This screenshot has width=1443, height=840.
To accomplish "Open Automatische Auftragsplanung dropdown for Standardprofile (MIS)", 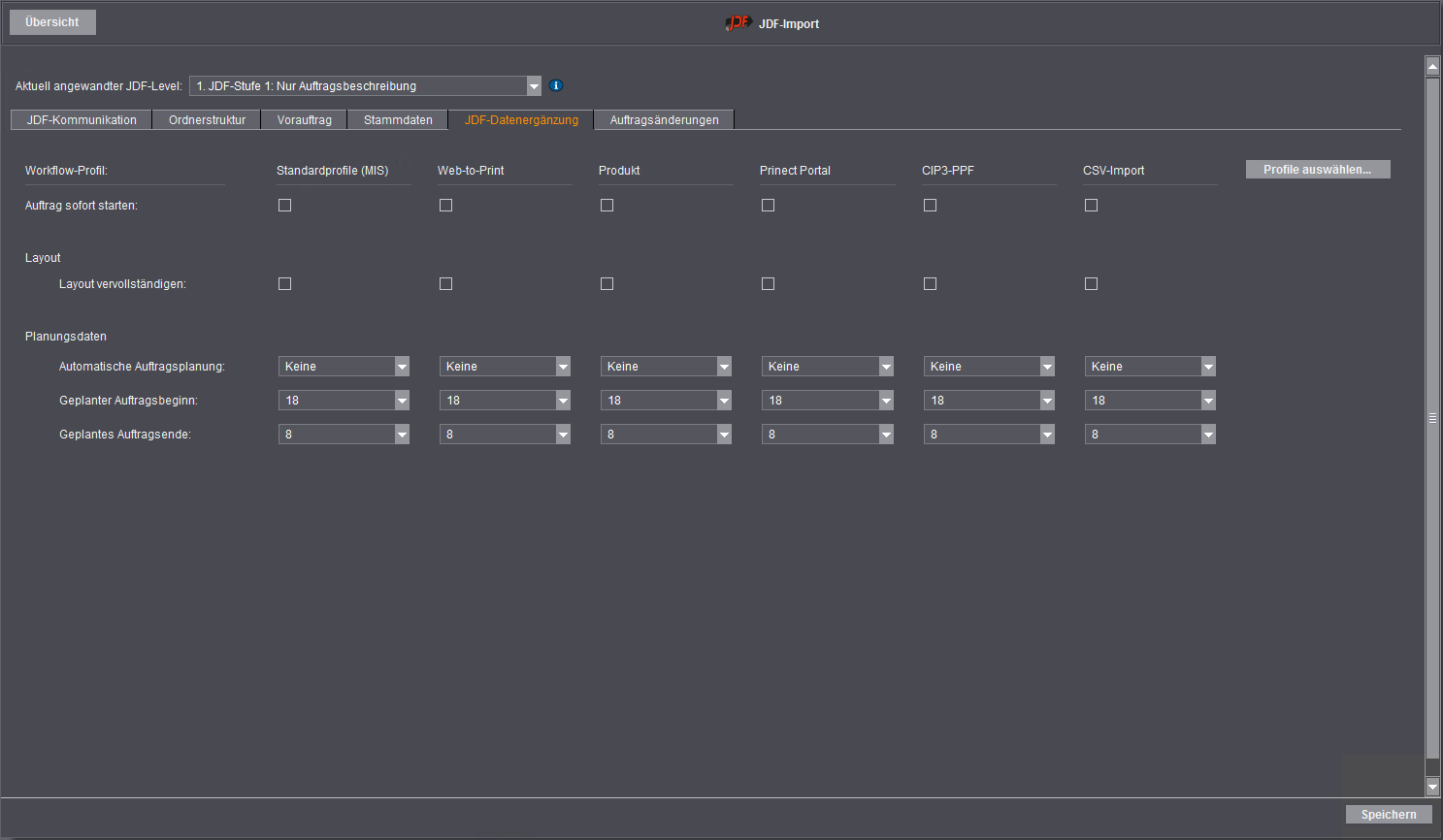I will (344, 366).
